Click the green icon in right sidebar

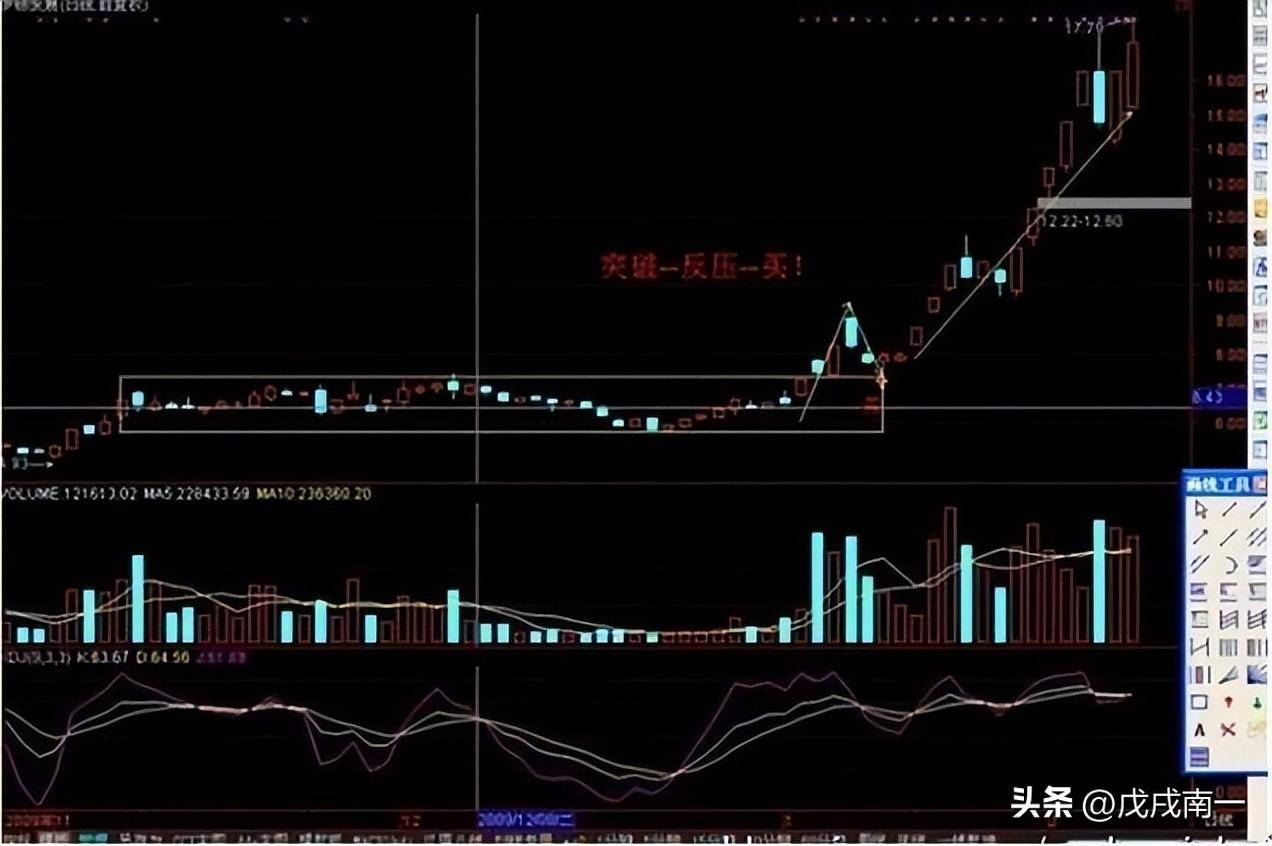(1260, 419)
